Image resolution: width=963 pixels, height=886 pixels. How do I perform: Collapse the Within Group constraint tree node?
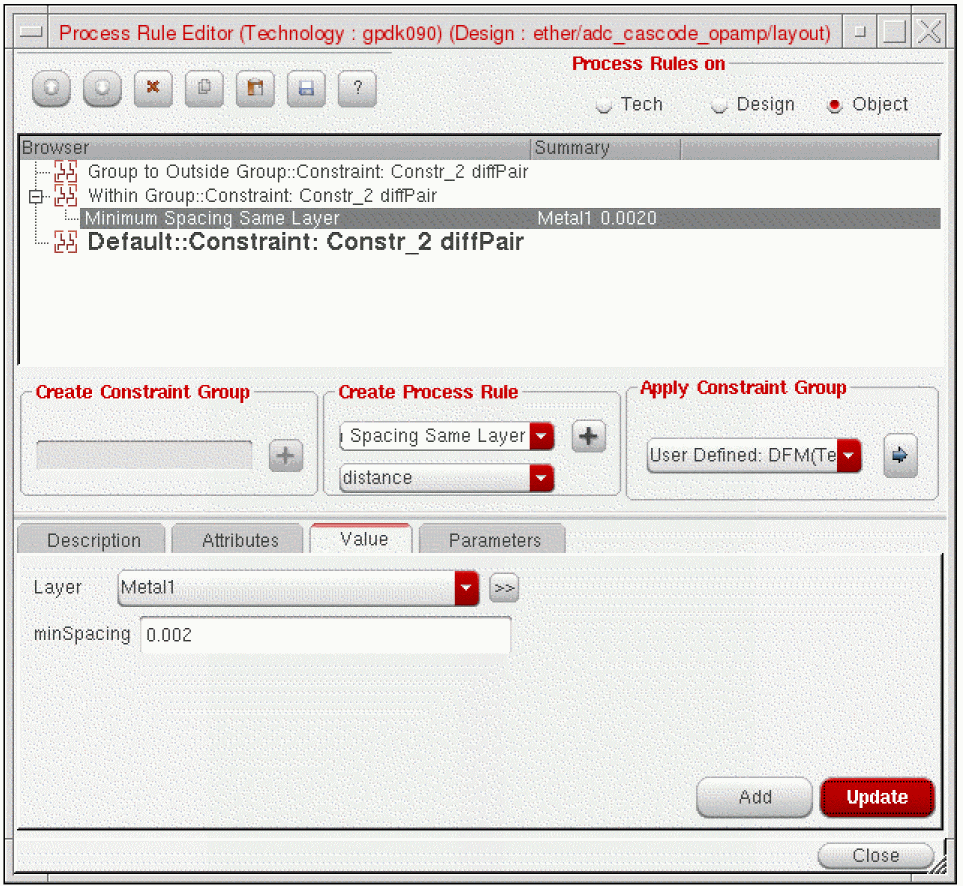[36, 197]
